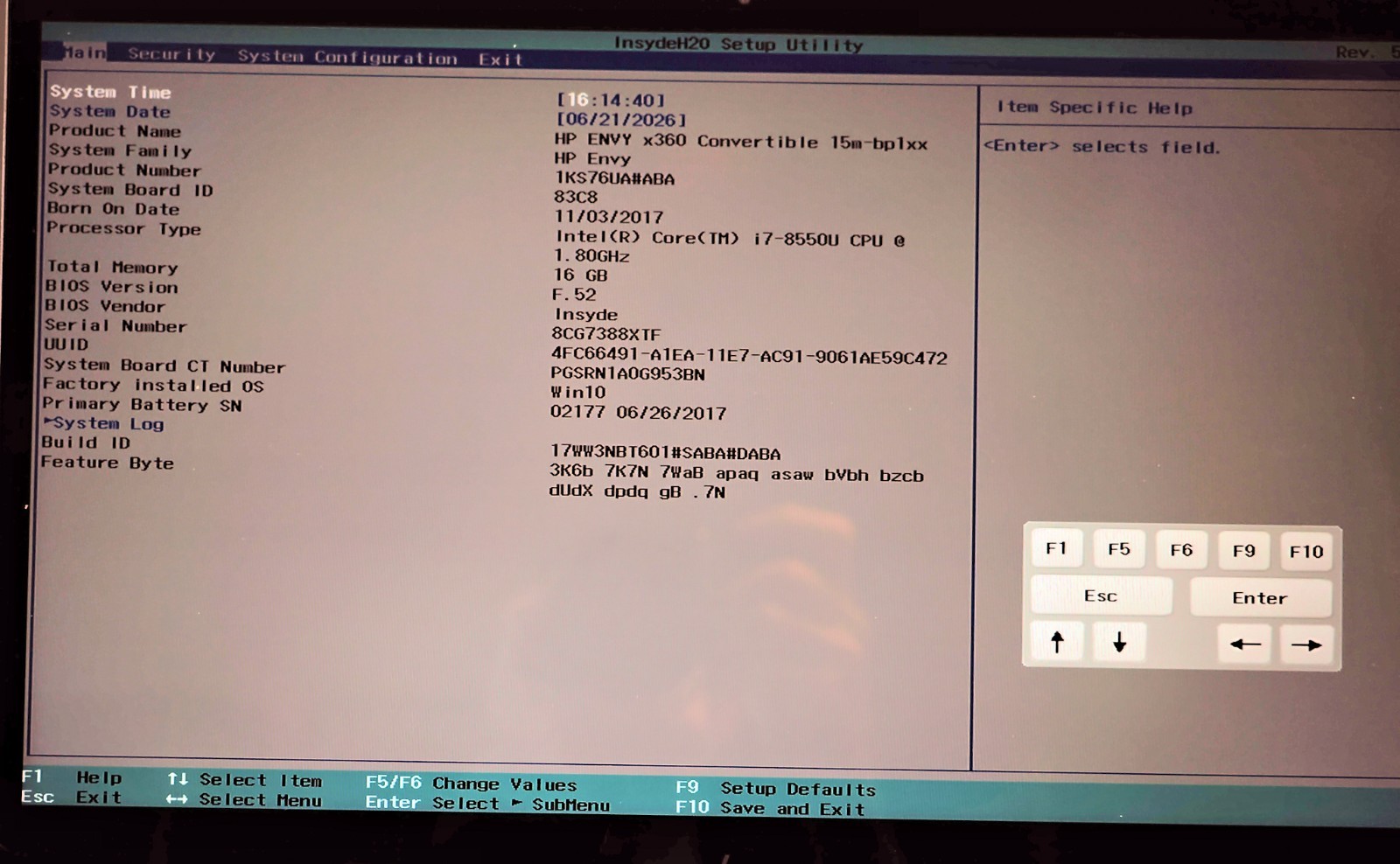The height and width of the screenshot is (864, 1400).
Task: Tap the F10 on-screen key
Action: point(1306,552)
